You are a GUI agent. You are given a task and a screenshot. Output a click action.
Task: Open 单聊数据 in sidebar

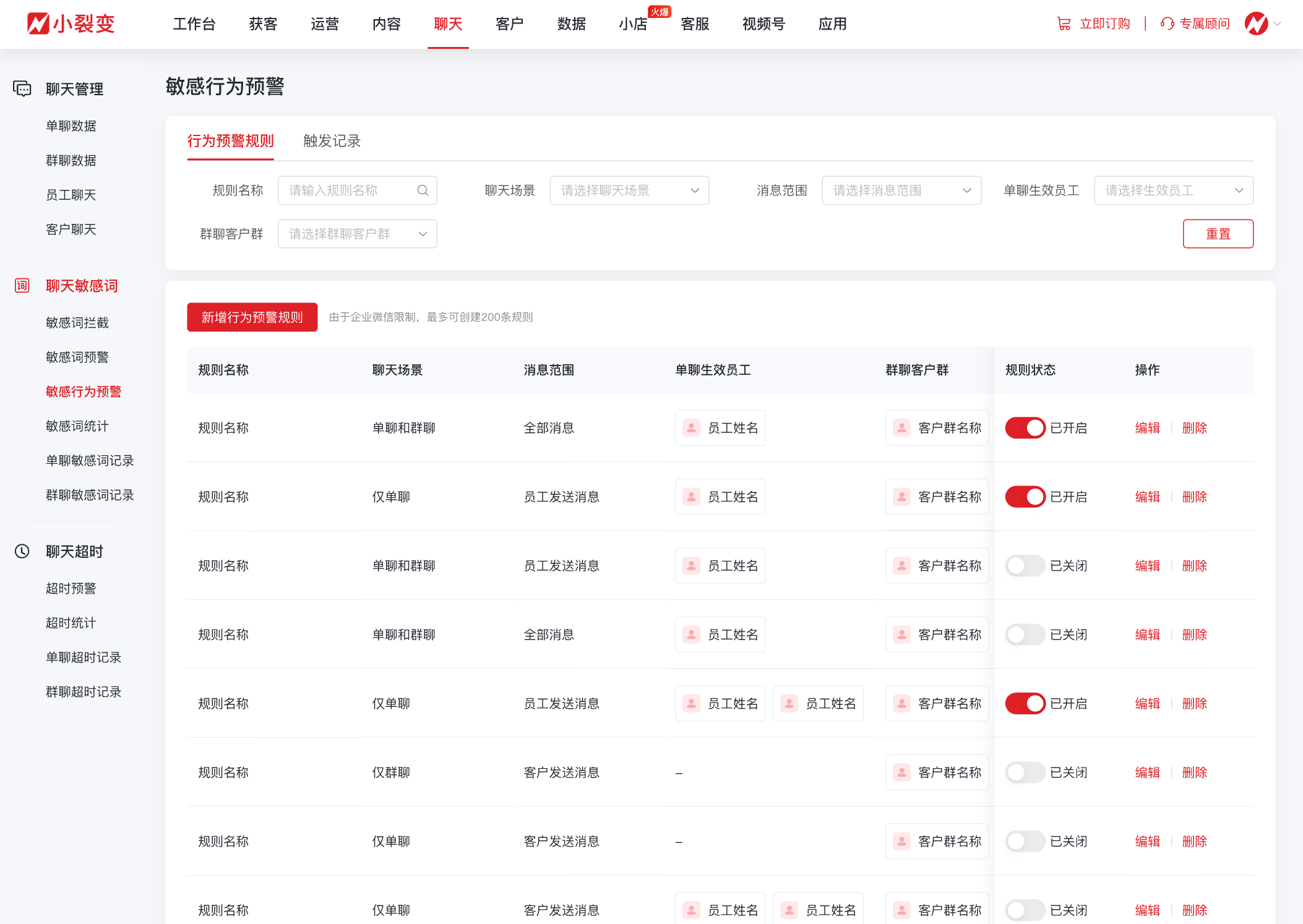pos(71,126)
